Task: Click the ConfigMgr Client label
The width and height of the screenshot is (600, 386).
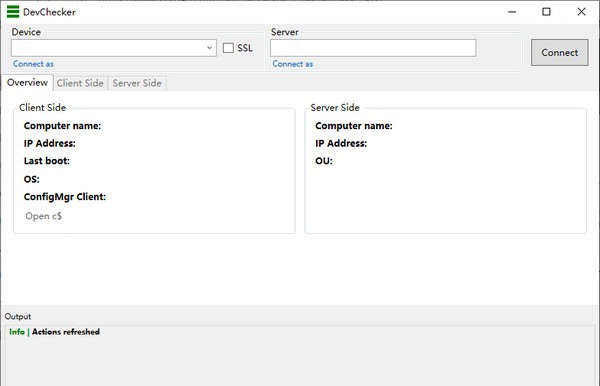Action: coord(65,197)
